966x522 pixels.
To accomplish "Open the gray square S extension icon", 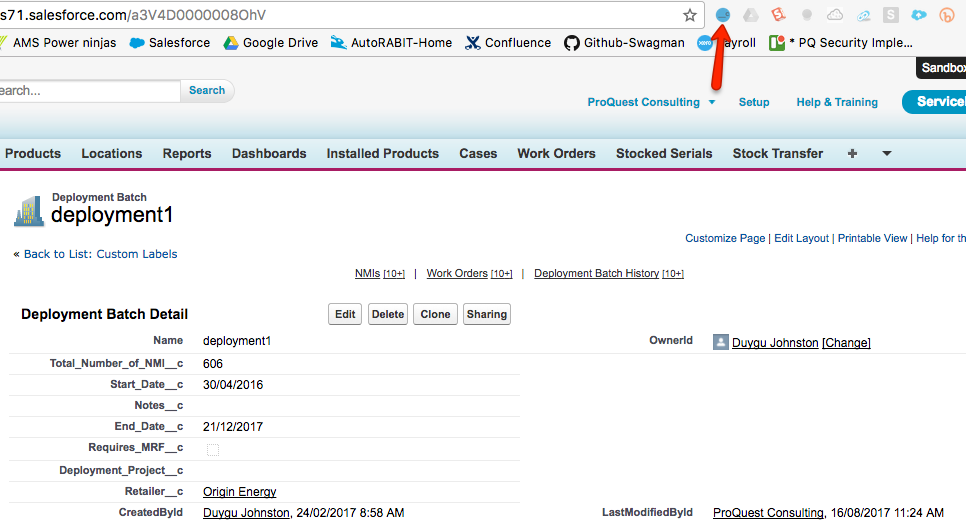I will 890,15.
